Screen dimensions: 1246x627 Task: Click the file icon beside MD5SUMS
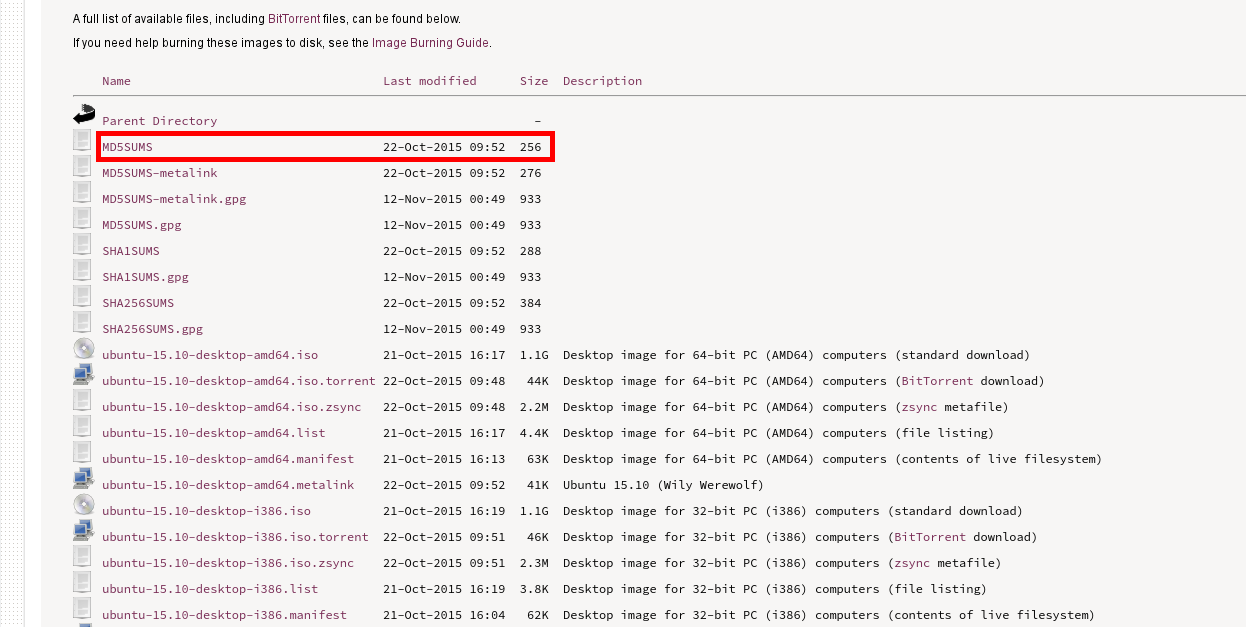[x=82, y=141]
